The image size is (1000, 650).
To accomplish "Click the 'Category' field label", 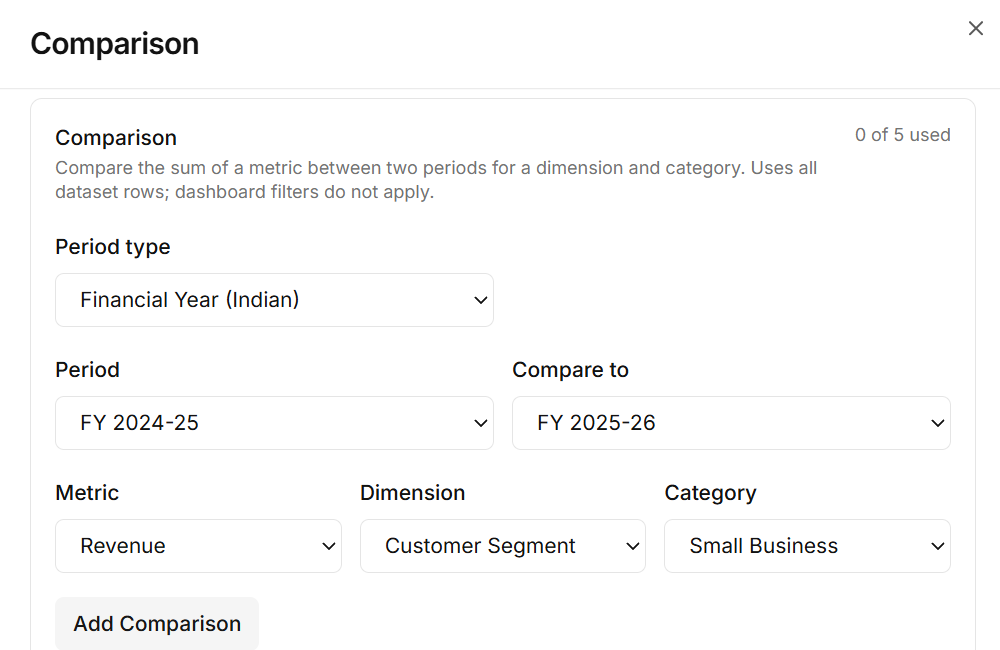I will click(x=710, y=493).
